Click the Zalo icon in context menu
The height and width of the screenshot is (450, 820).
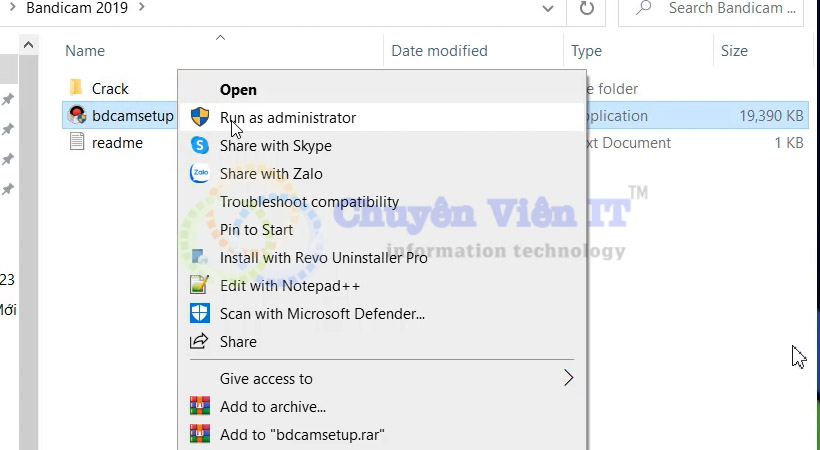200,174
